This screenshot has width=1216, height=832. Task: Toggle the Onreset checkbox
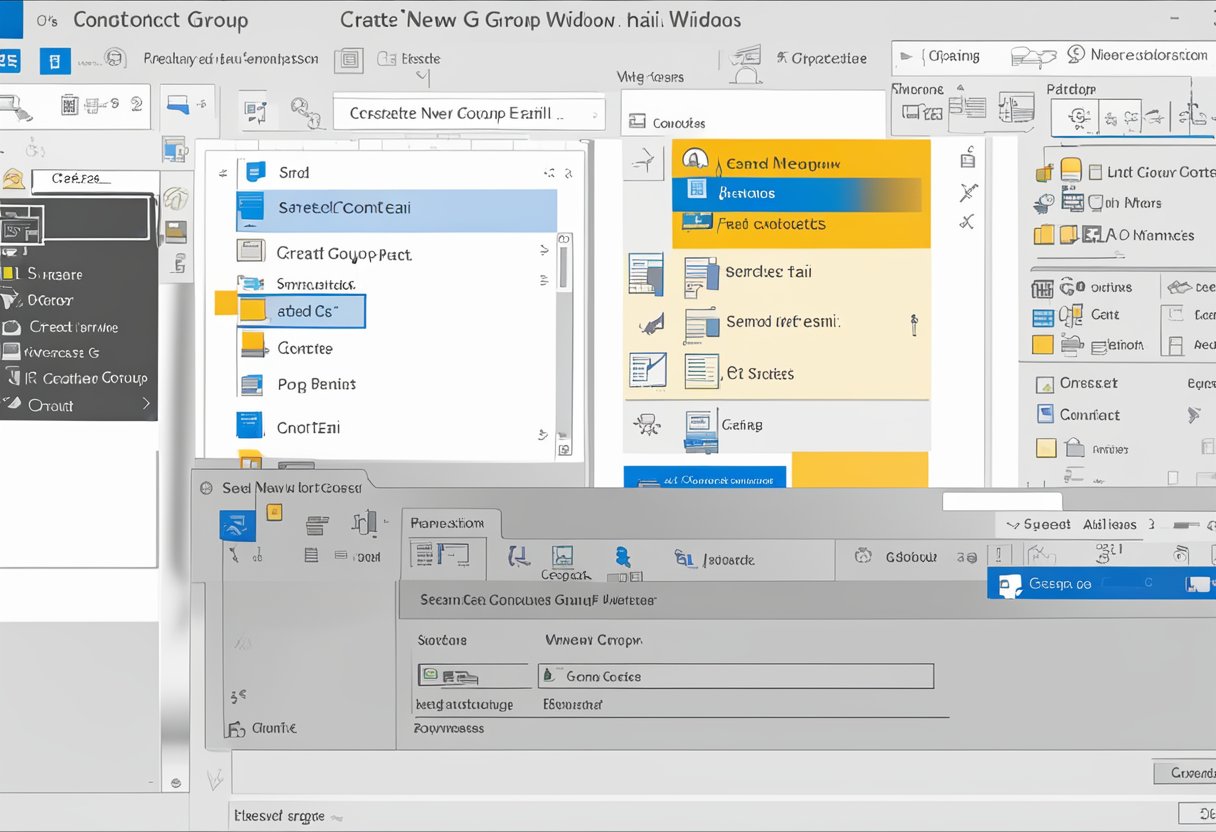point(1045,384)
